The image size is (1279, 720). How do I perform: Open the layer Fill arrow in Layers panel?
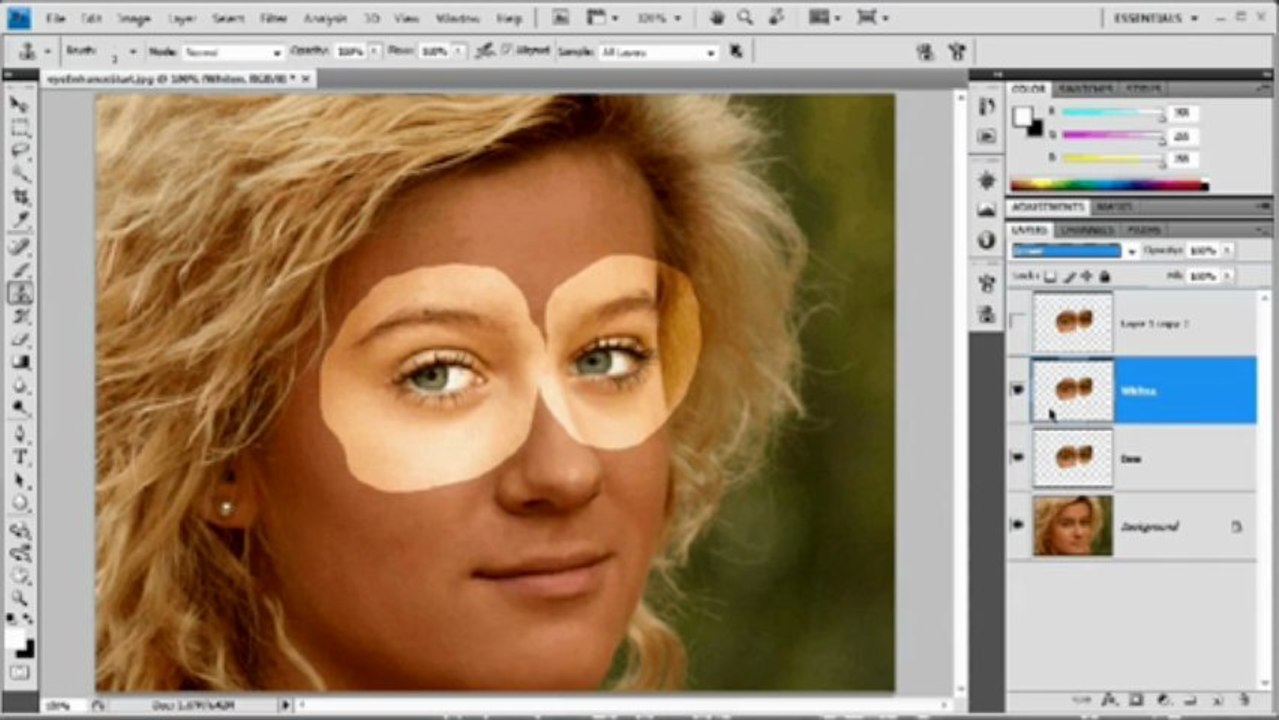[x=1227, y=276]
